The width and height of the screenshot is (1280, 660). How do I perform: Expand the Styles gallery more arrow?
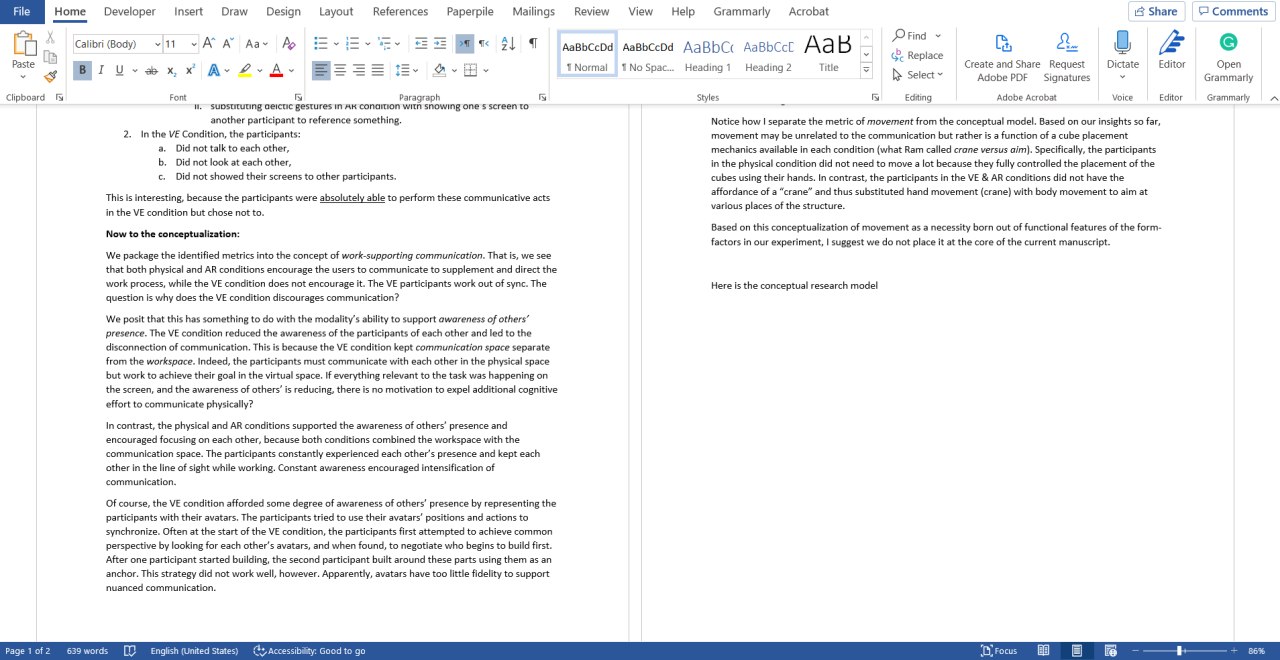(866, 69)
